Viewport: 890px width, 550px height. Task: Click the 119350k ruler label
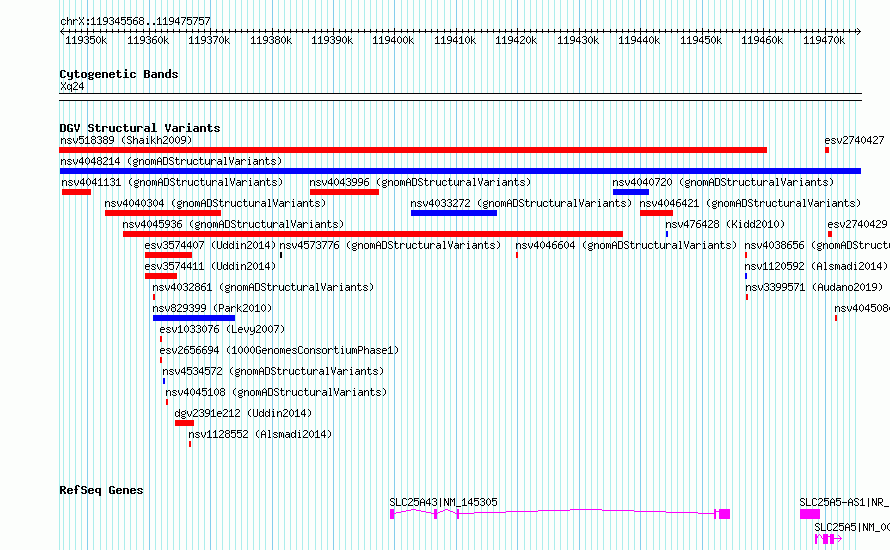(x=86, y=40)
